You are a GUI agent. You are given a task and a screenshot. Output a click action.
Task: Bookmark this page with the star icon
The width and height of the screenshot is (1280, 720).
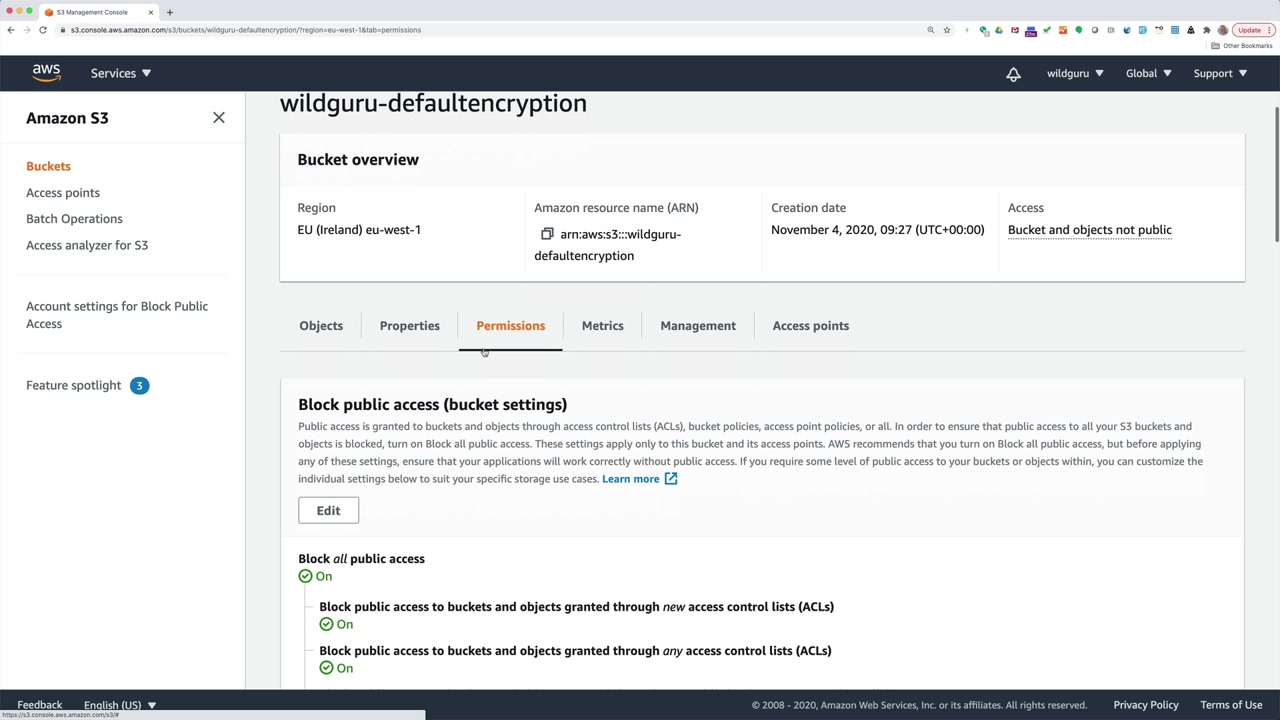click(947, 30)
